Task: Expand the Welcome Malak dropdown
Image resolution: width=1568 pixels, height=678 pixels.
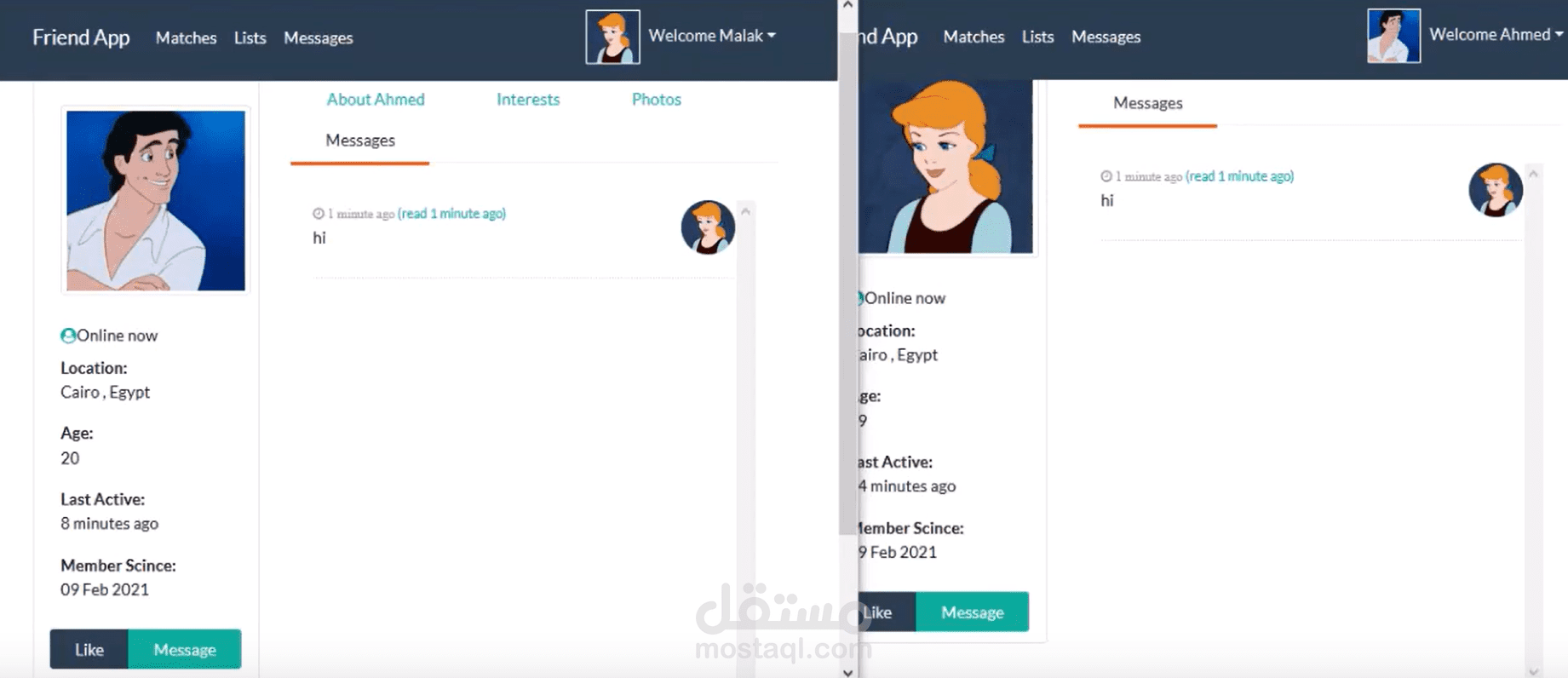Action: point(712,36)
